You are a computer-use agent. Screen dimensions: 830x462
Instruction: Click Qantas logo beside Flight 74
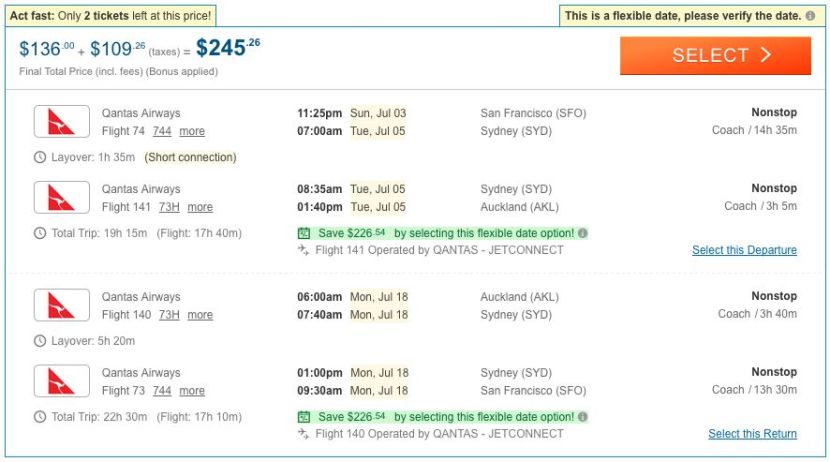(62, 122)
